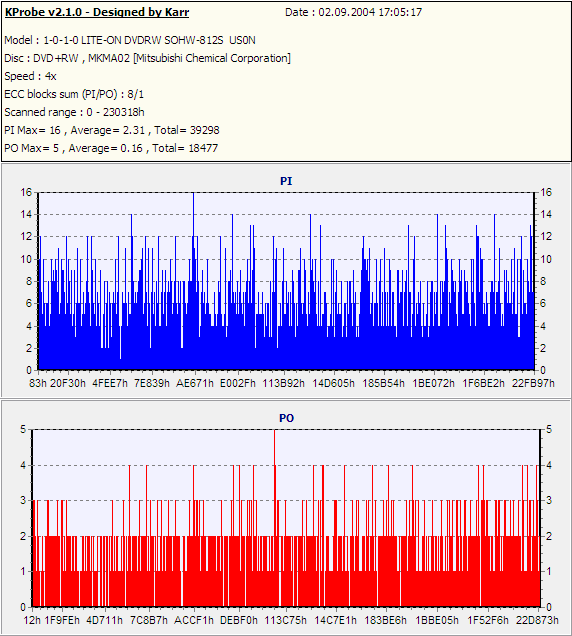
Task: Click the Model LITE-ON DVDRW line
Action: tap(130, 40)
